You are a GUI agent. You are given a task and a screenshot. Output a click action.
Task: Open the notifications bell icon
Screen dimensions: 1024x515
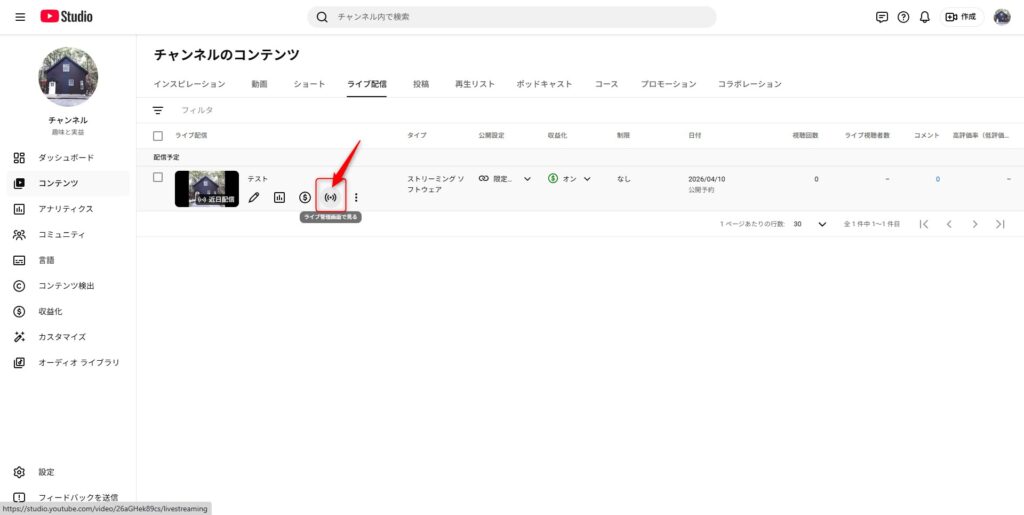(925, 17)
